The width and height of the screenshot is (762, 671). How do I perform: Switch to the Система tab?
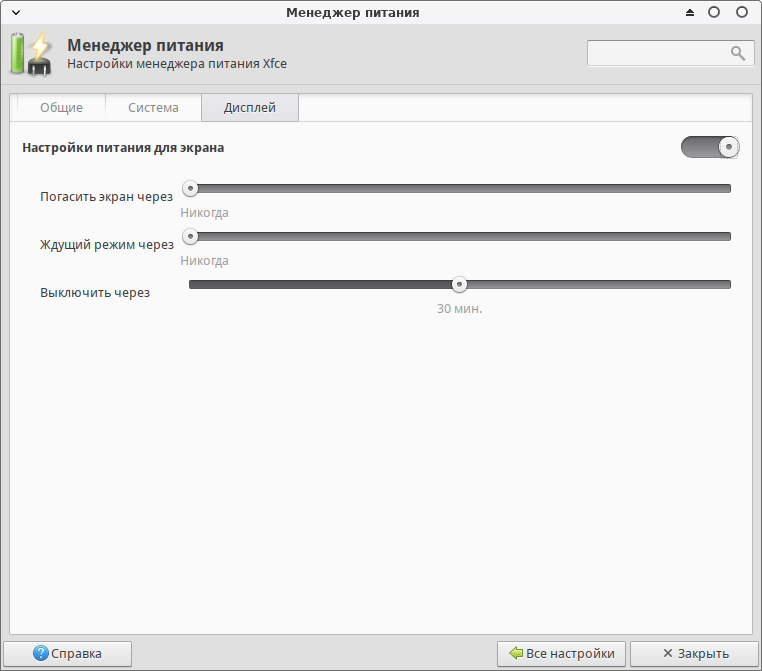[153, 107]
